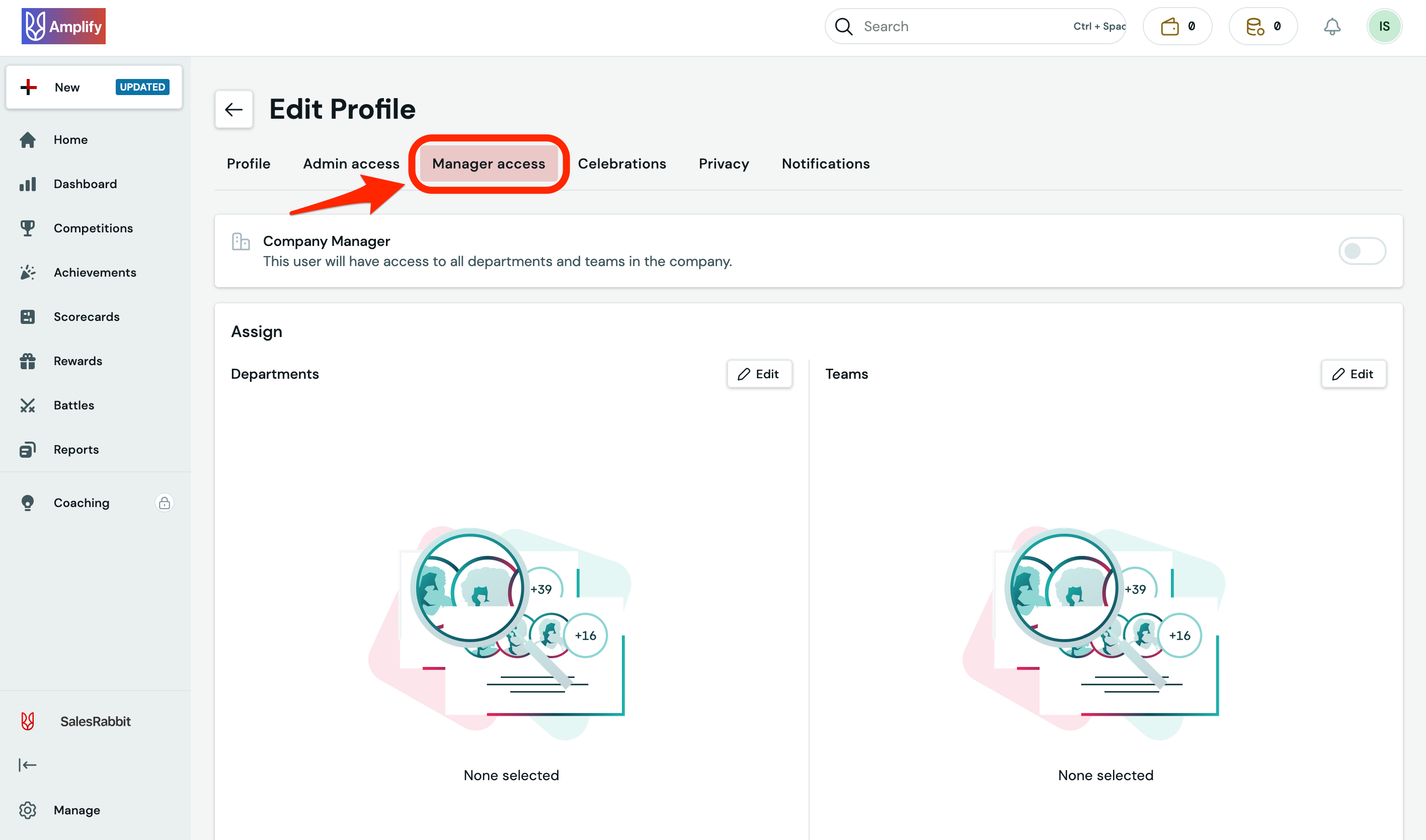Open Competitions trophy icon in sidebar
1426x840 pixels.
pyautogui.click(x=27, y=228)
